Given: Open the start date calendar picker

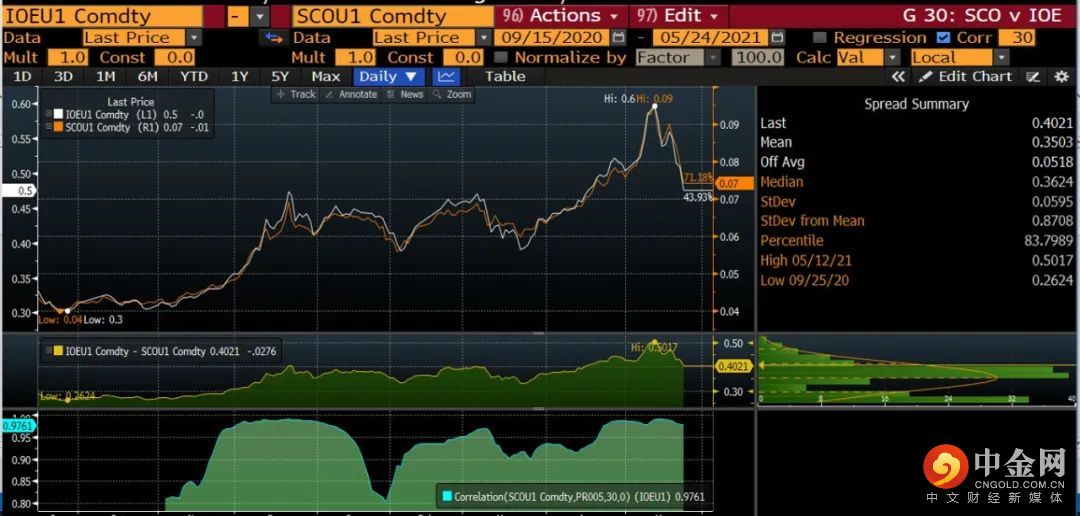Looking at the screenshot, I should tap(619, 38).
